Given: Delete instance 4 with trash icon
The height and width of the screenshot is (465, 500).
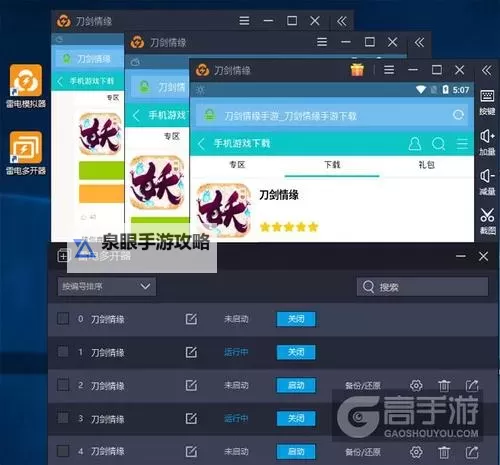Looking at the screenshot, I should click(444, 452).
